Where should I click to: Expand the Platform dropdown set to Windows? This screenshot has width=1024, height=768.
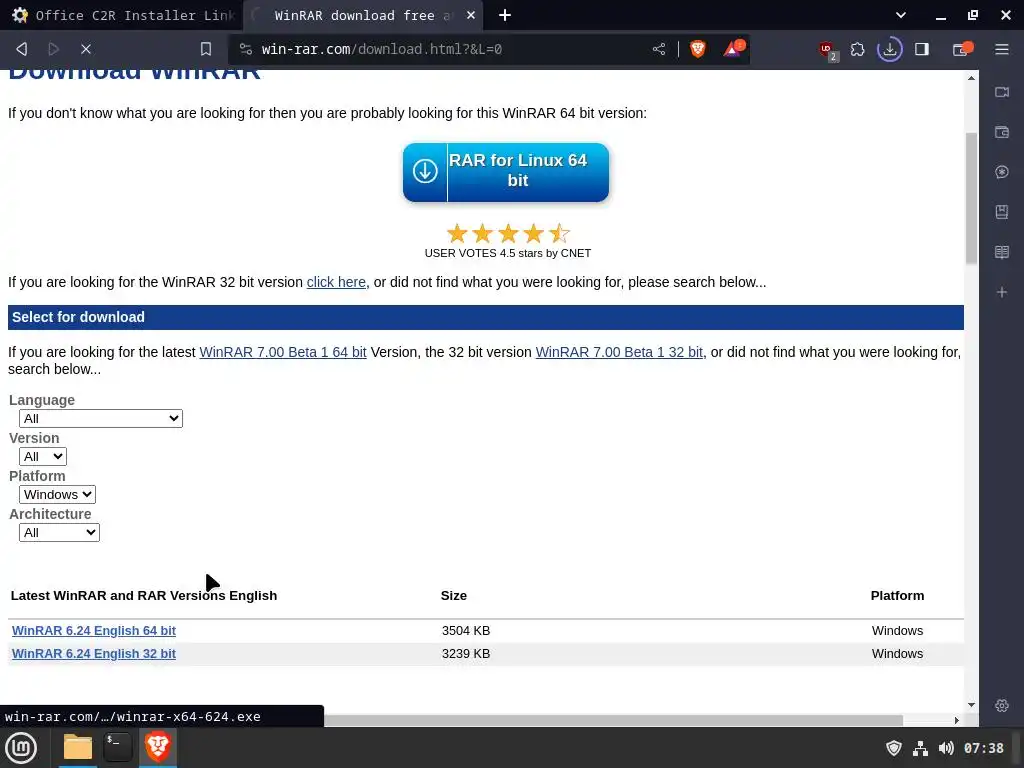[57, 494]
